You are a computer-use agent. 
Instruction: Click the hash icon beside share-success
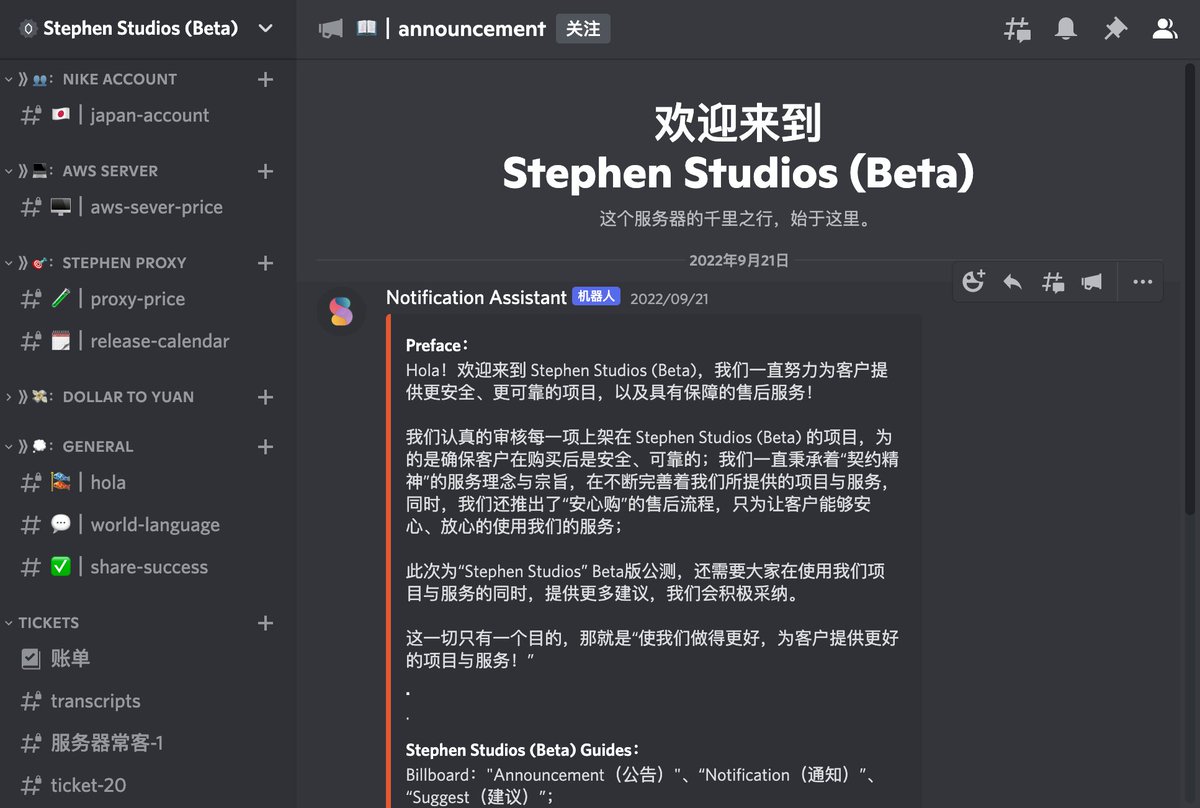tap(31, 567)
